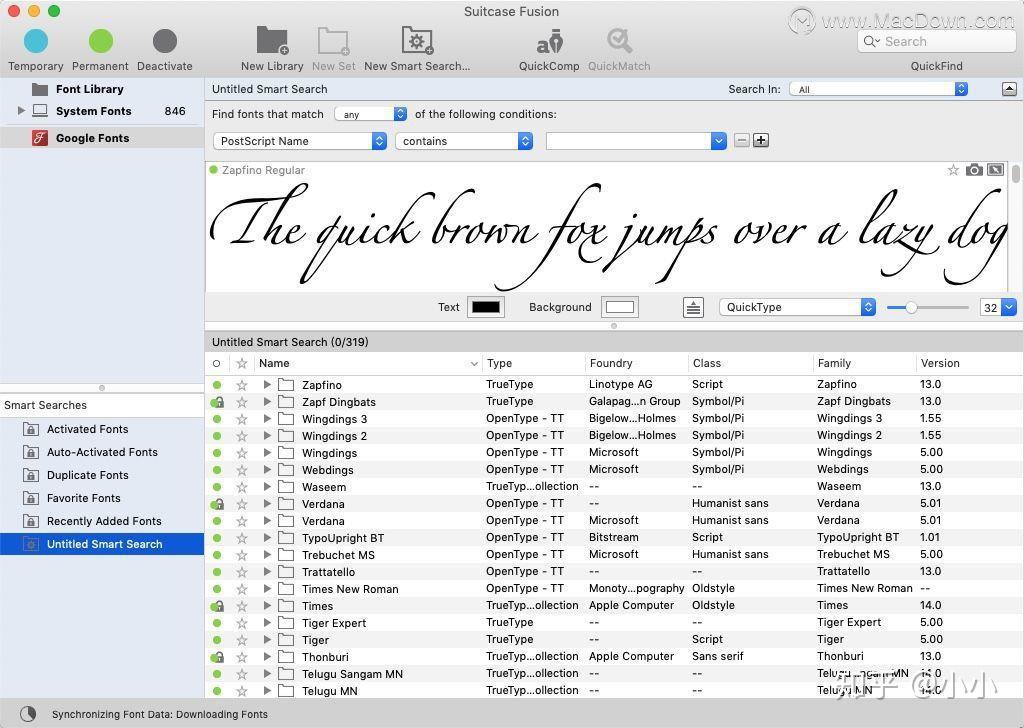Click the minus button to remove a condition
This screenshot has width=1024, height=728.
[x=741, y=140]
